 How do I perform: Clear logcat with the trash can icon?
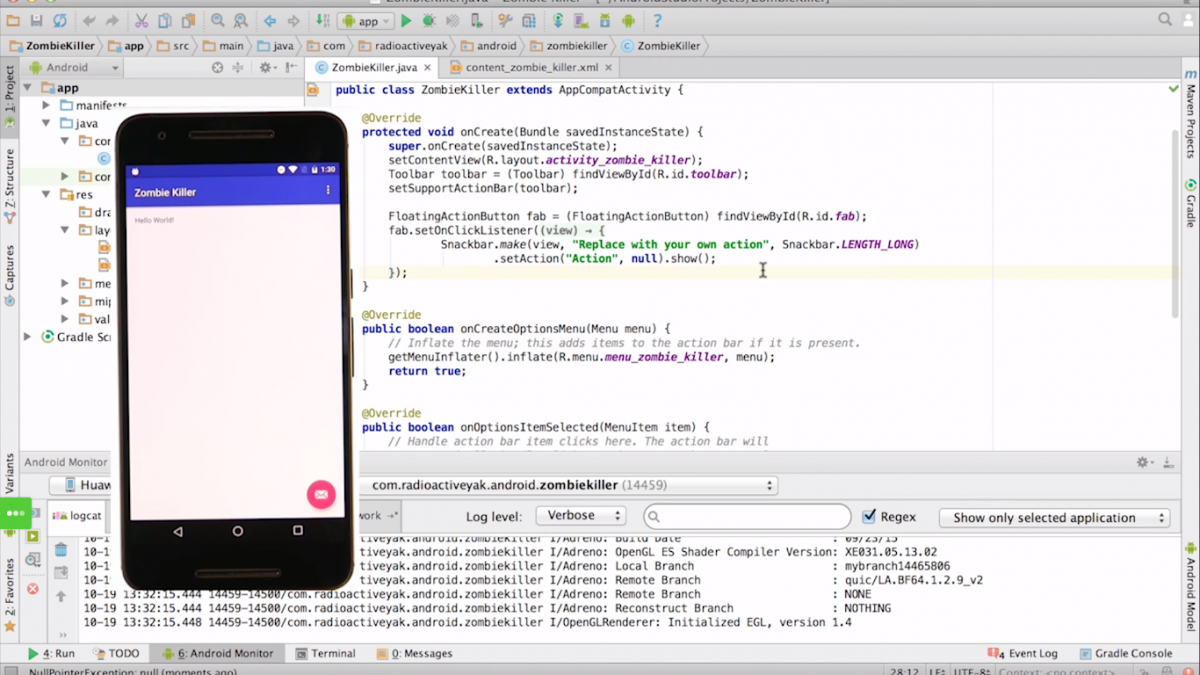click(x=61, y=550)
